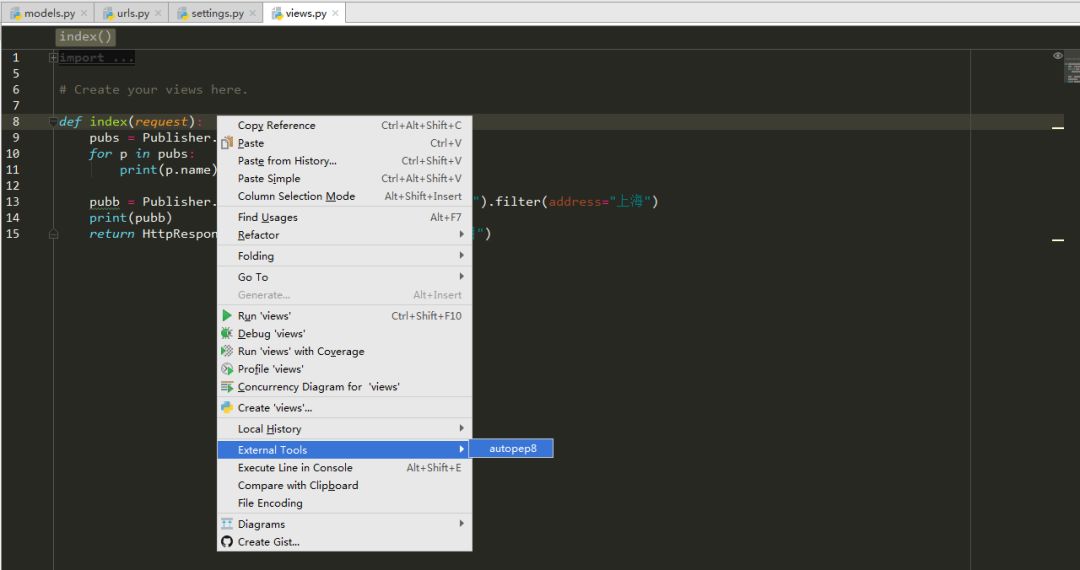Viewport: 1080px width, 570px height.
Task: Expand the Folding submenu arrow
Action: pos(461,255)
